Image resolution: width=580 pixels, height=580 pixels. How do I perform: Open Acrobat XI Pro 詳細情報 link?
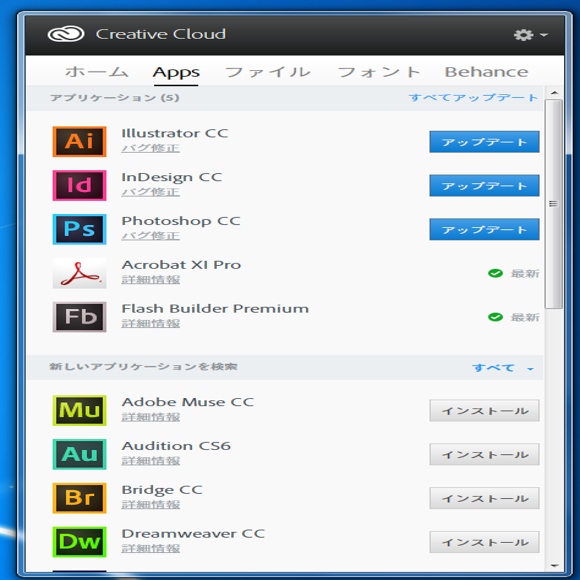pos(151,280)
